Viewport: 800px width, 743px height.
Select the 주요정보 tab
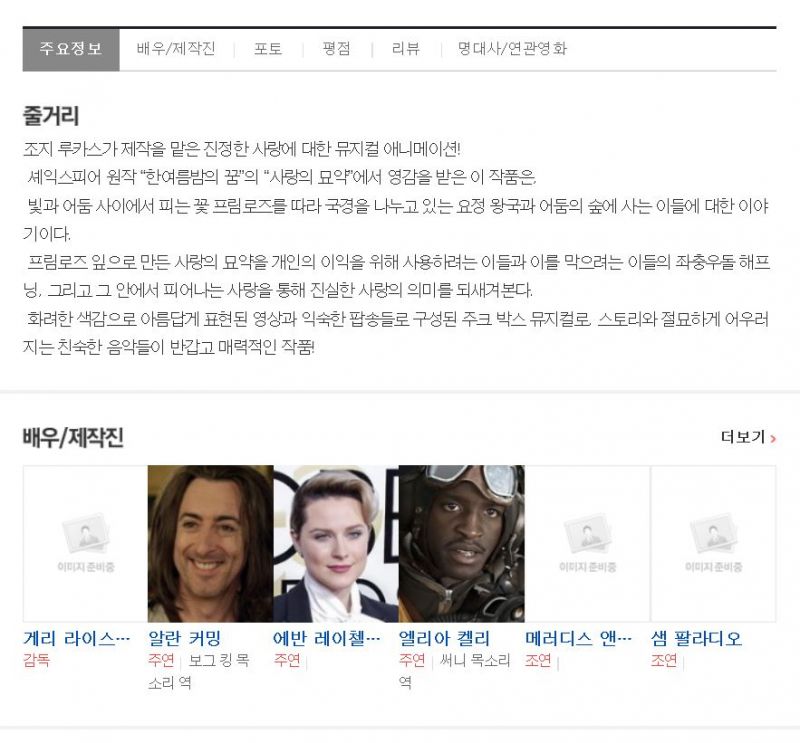pyautogui.click(x=71, y=49)
